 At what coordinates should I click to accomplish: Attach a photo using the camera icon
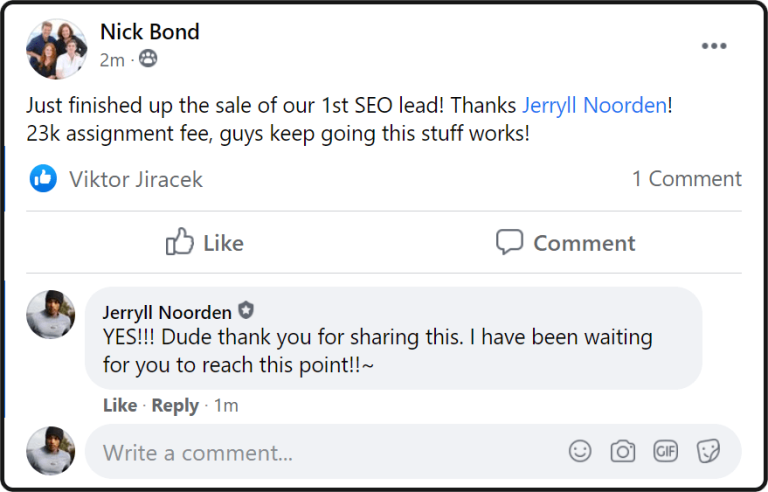(x=623, y=451)
